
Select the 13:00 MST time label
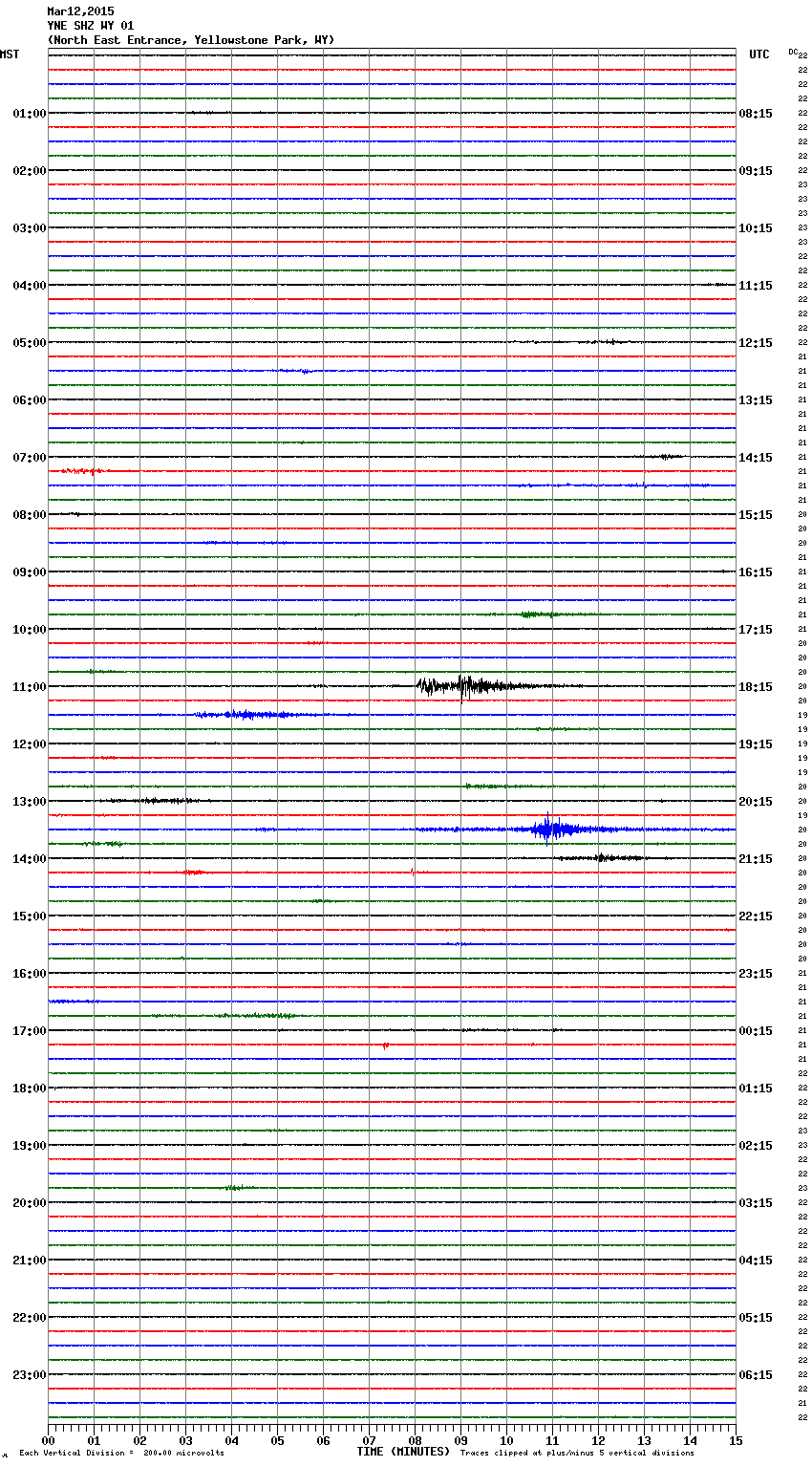click(29, 802)
